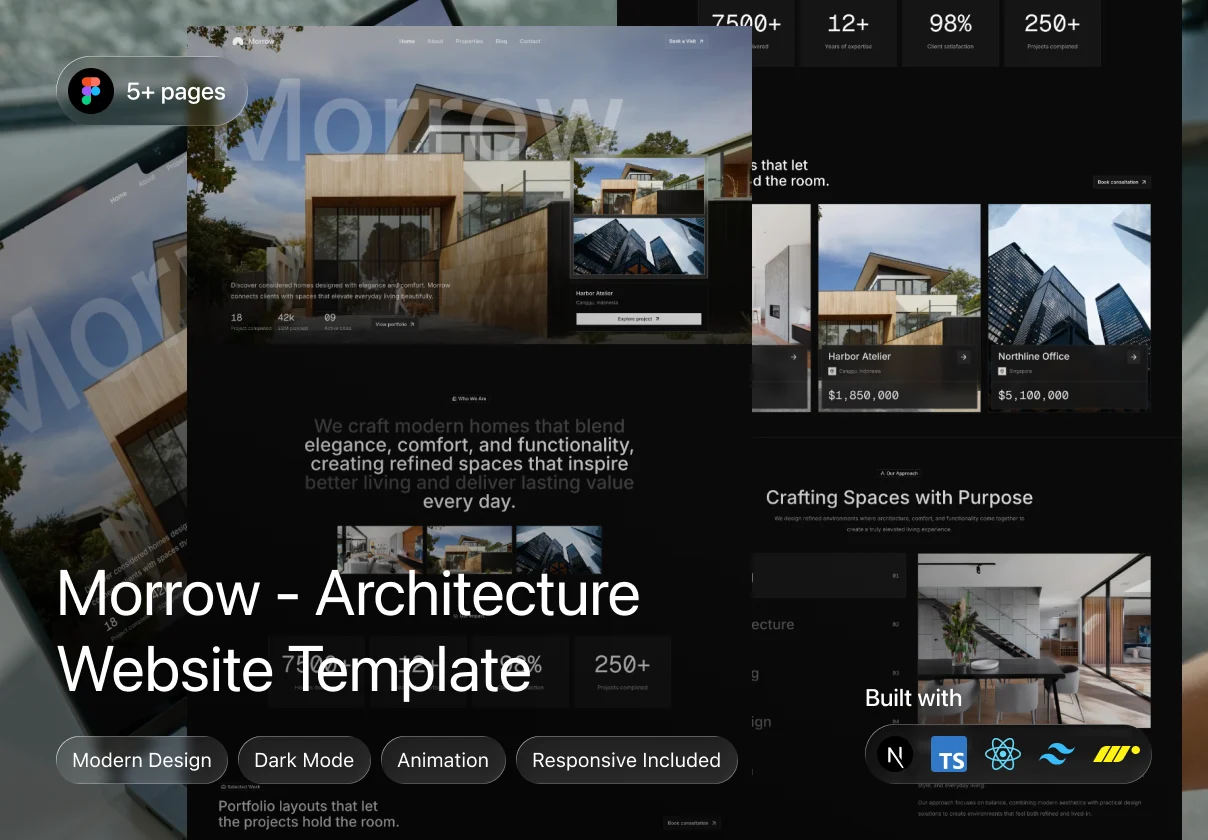Click the Harbor Atelier title above Explore project

[594, 293]
